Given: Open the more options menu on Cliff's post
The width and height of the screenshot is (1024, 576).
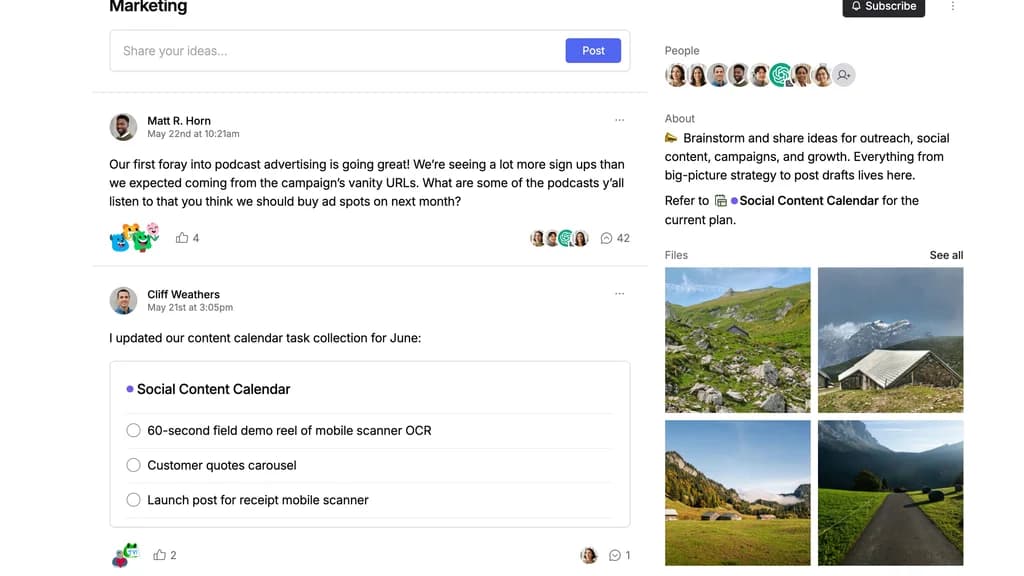Looking at the screenshot, I should (619, 294).
